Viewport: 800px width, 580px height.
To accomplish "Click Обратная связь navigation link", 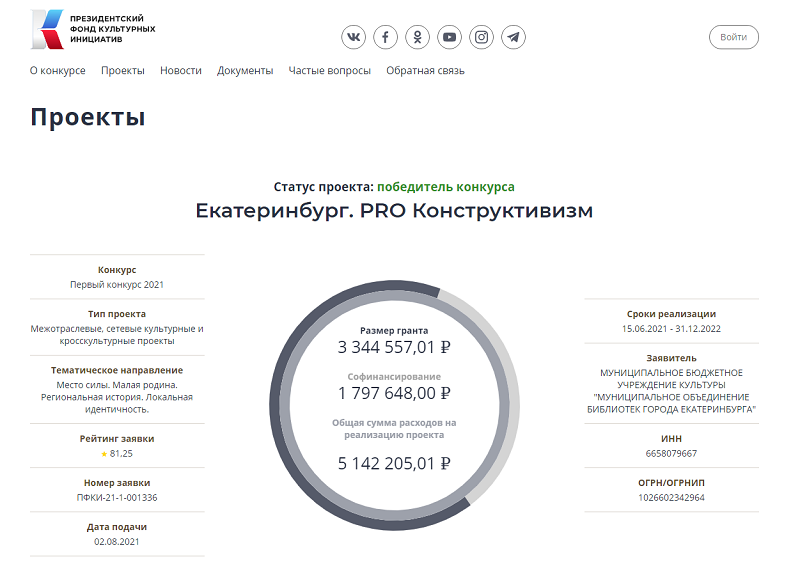I will [x=426, y=71].
